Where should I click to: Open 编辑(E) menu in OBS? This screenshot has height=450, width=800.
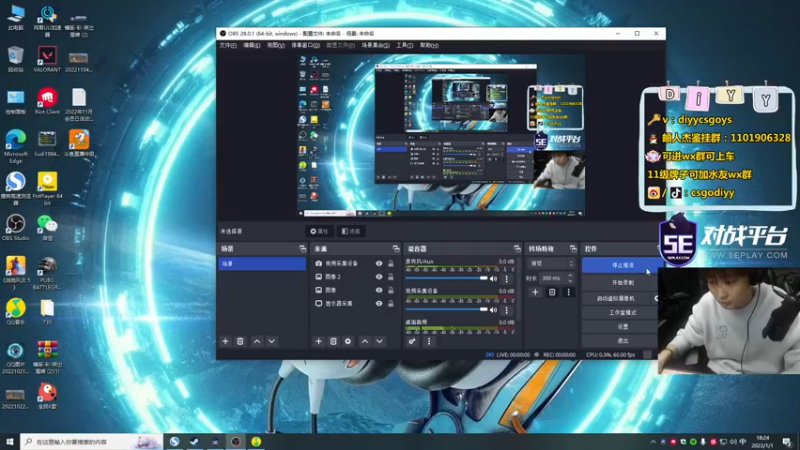click(x=252, y=45)
